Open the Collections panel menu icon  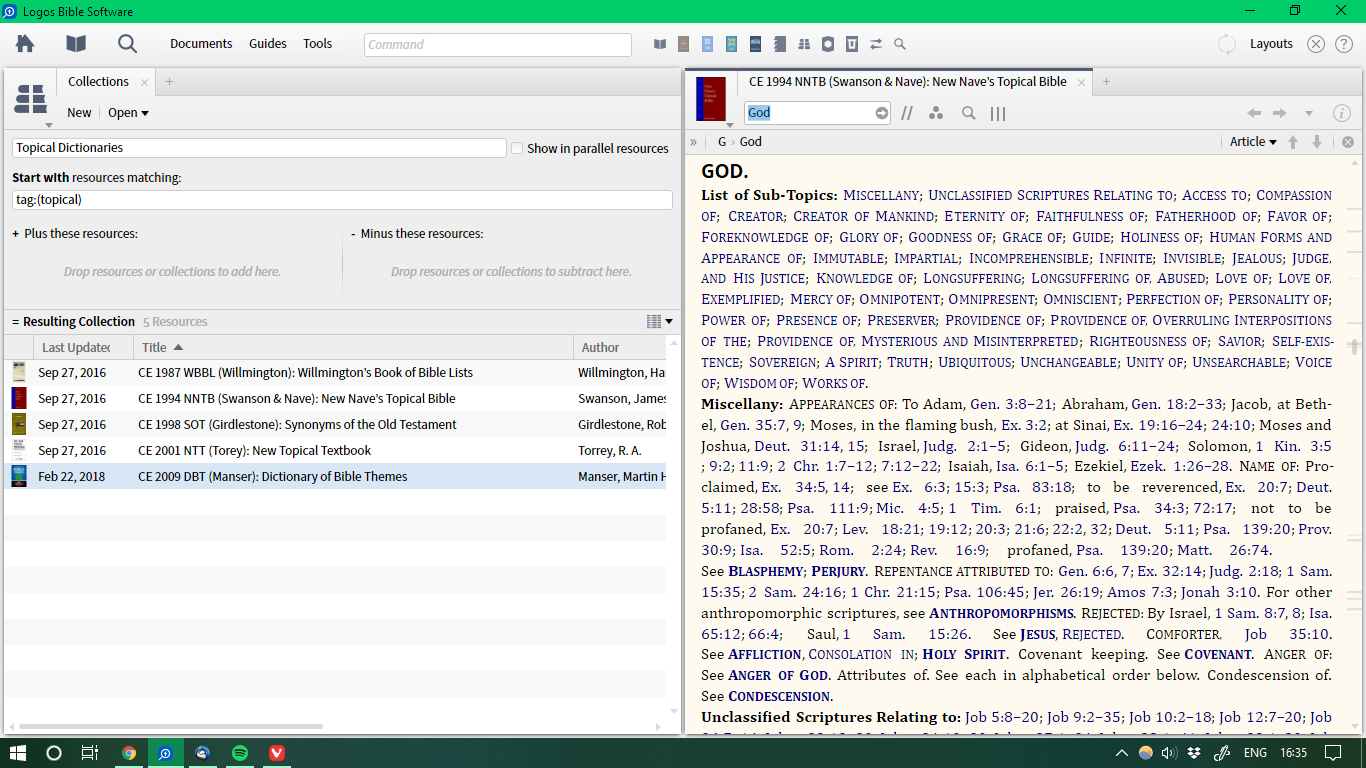pos(31,101)
